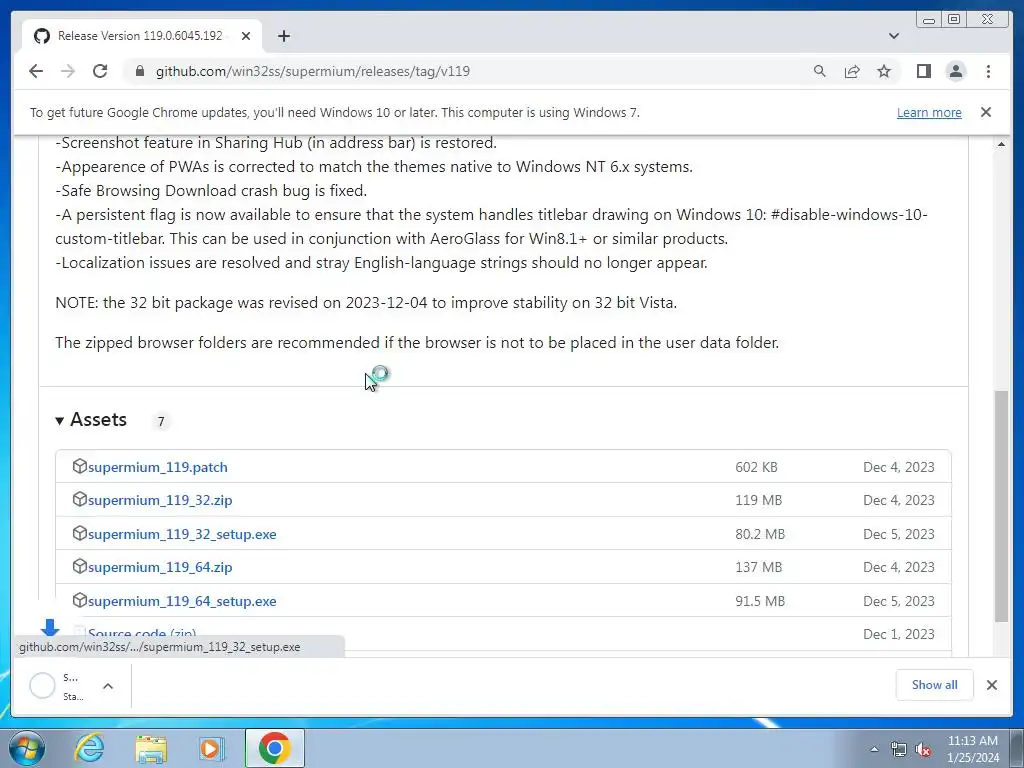This screenshot has width=1024, height=768.
Task: Launch Internet Explorer from taskbar
Action: 89,748
